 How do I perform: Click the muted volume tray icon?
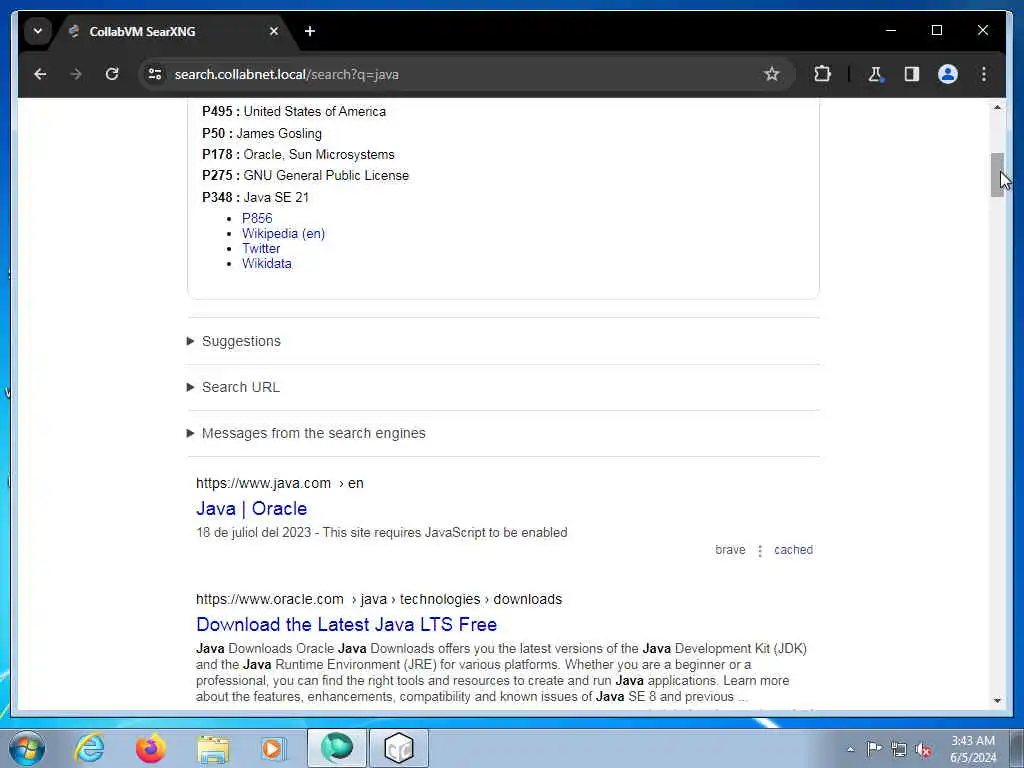tap(923, 750)
